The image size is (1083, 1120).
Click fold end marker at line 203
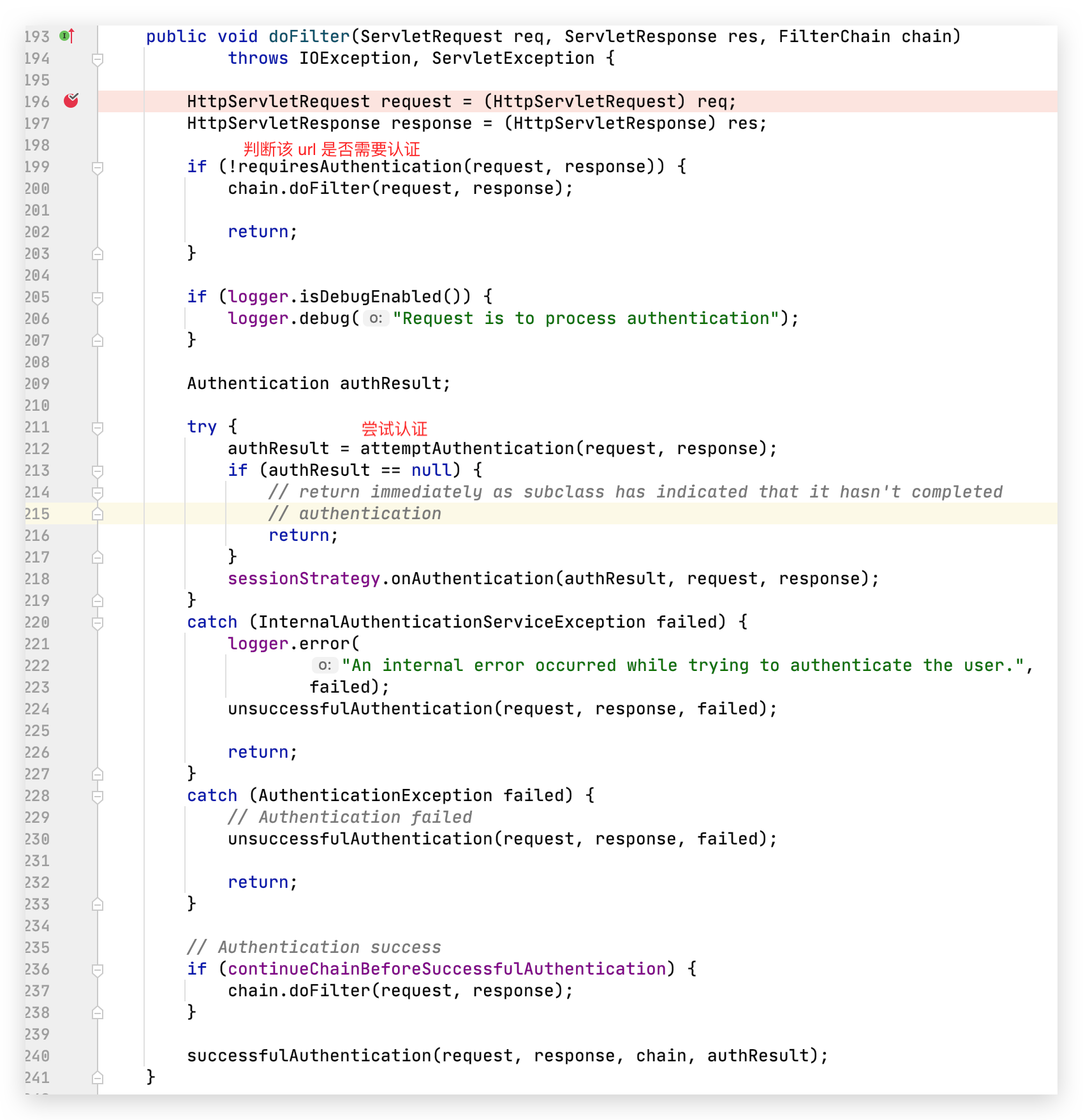click(98, 254)
